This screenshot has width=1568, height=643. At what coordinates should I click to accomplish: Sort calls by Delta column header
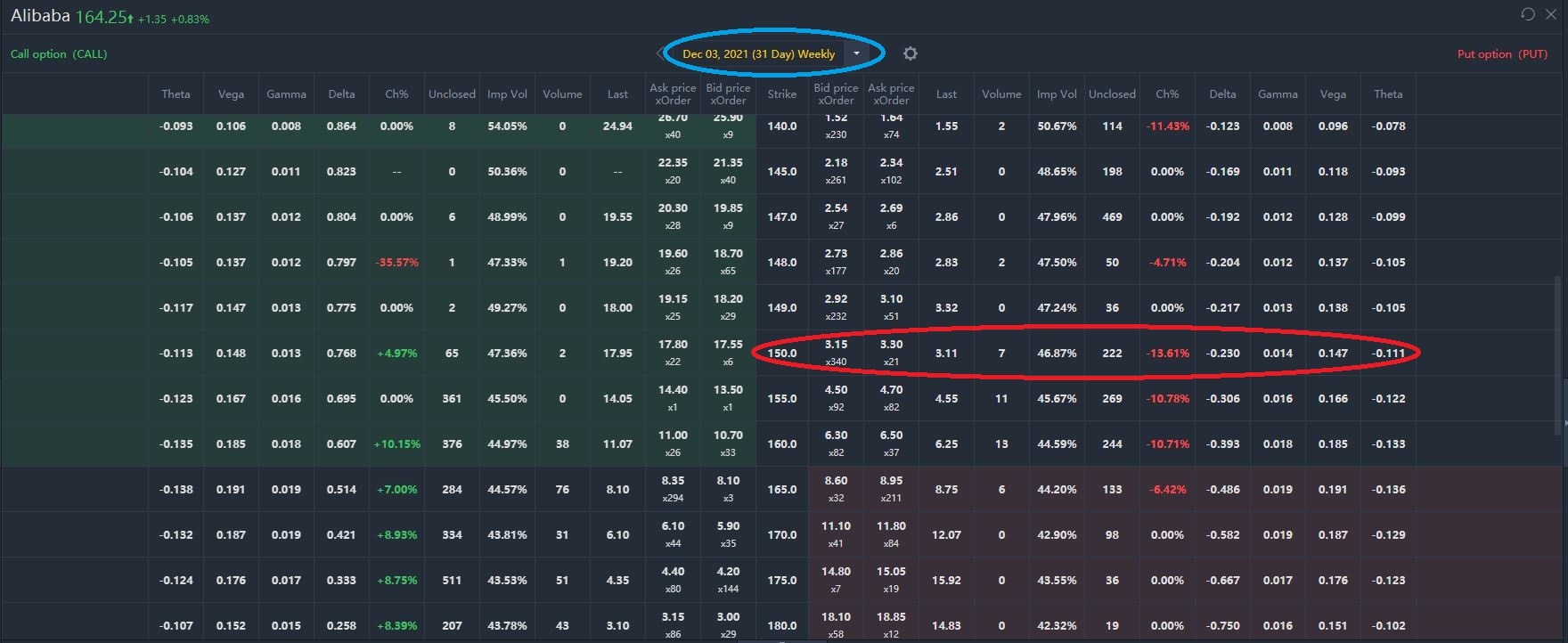tap(341, 94)
